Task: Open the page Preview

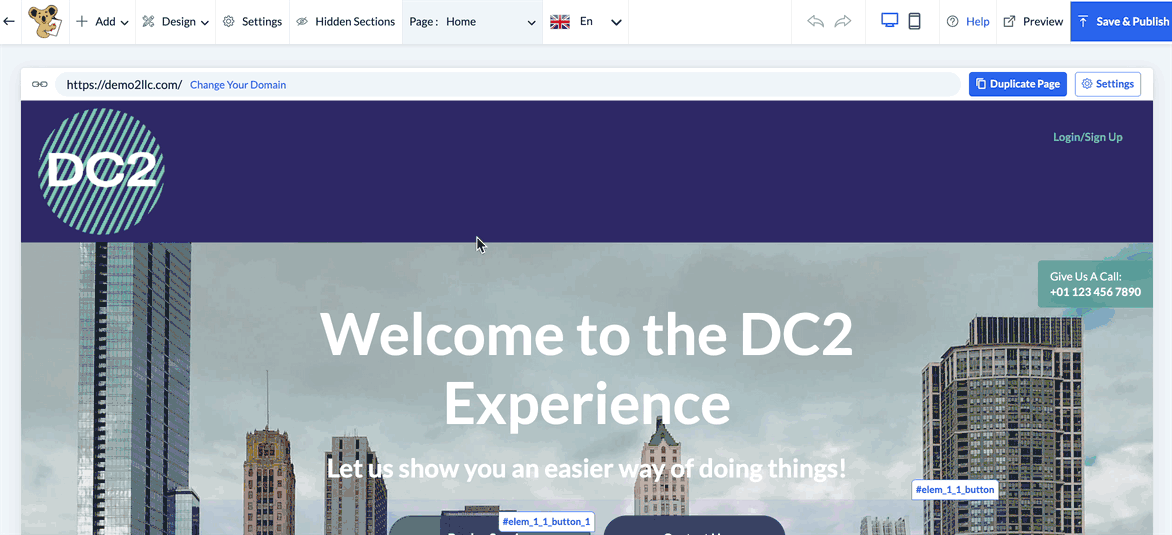Action: 1033,22
